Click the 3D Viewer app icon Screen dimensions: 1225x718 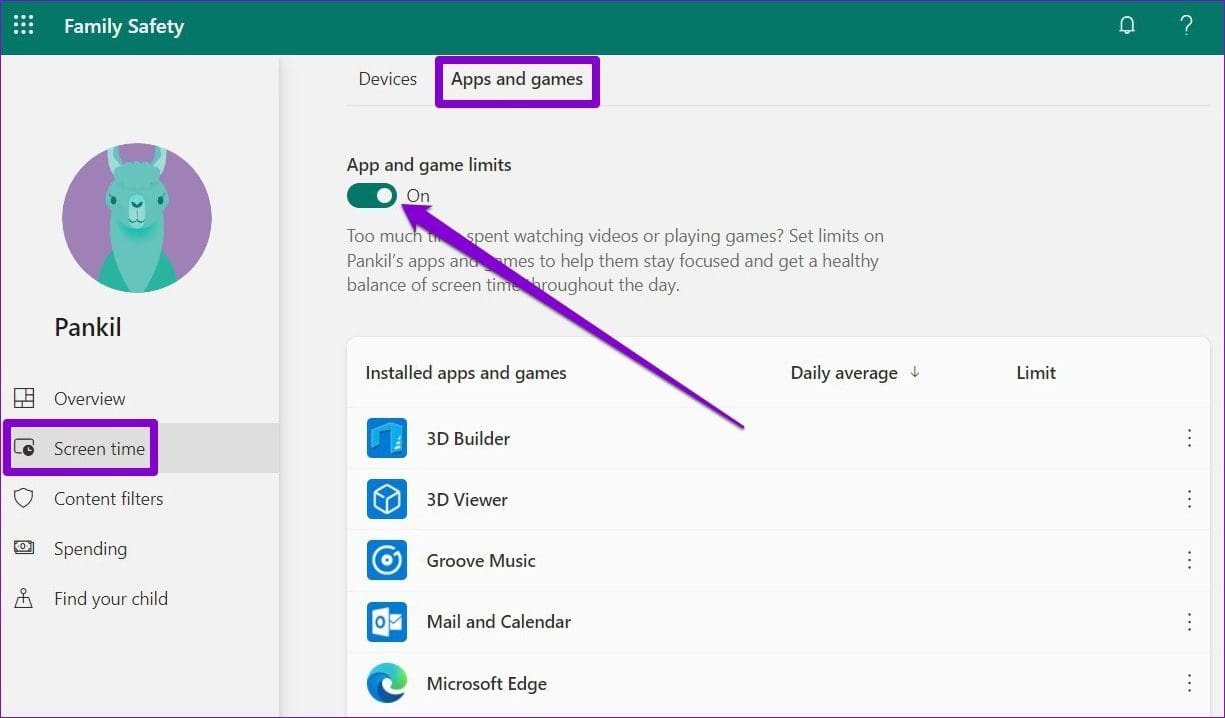click(387, 499)
